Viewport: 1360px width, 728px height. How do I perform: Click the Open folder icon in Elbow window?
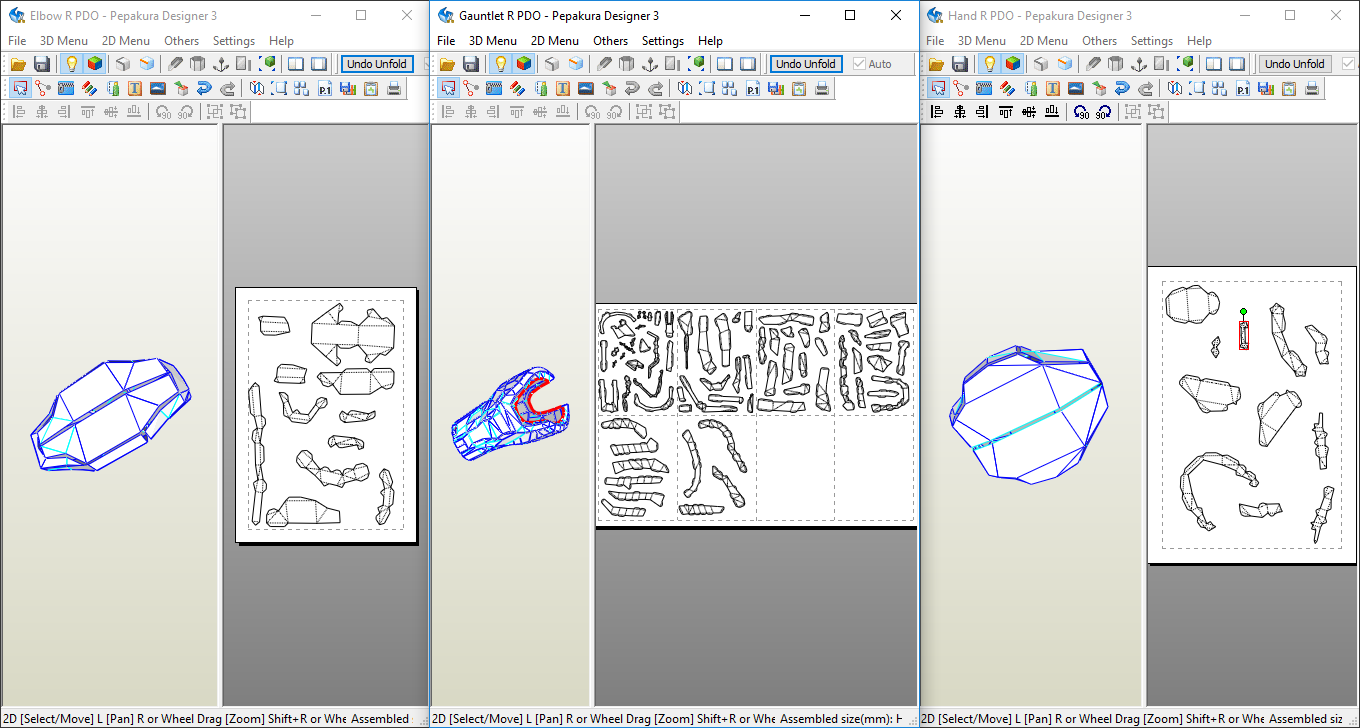pos(18,64)
